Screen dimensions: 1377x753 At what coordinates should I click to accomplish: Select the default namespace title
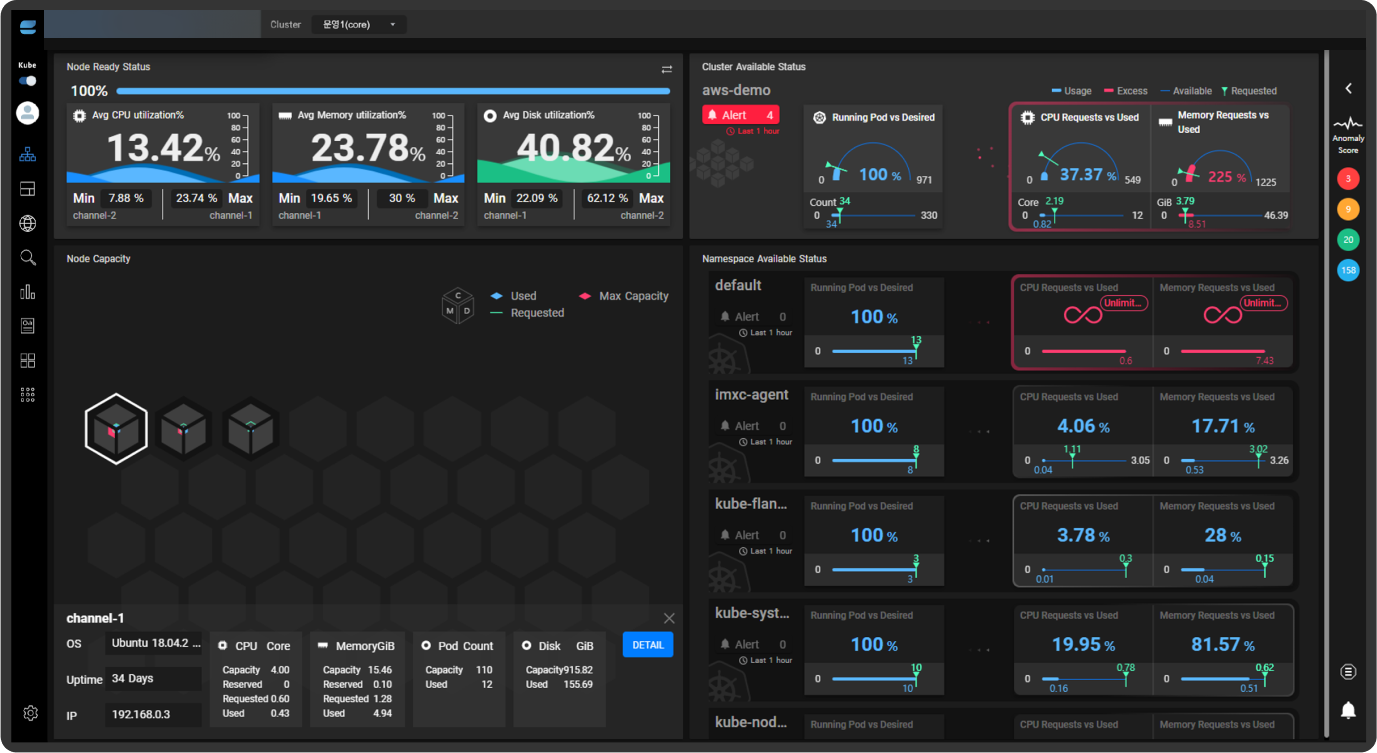pos(738,286)
